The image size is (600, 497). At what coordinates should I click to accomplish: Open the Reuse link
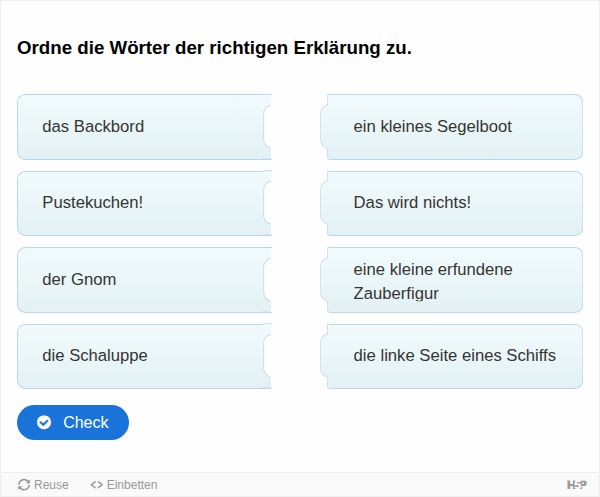(43, 484)
